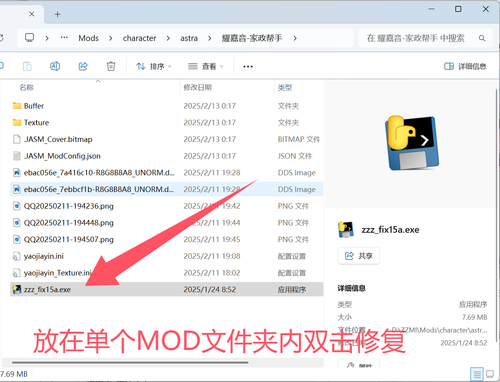
Task: Select the Buffer folder
Action: point(167,106)
